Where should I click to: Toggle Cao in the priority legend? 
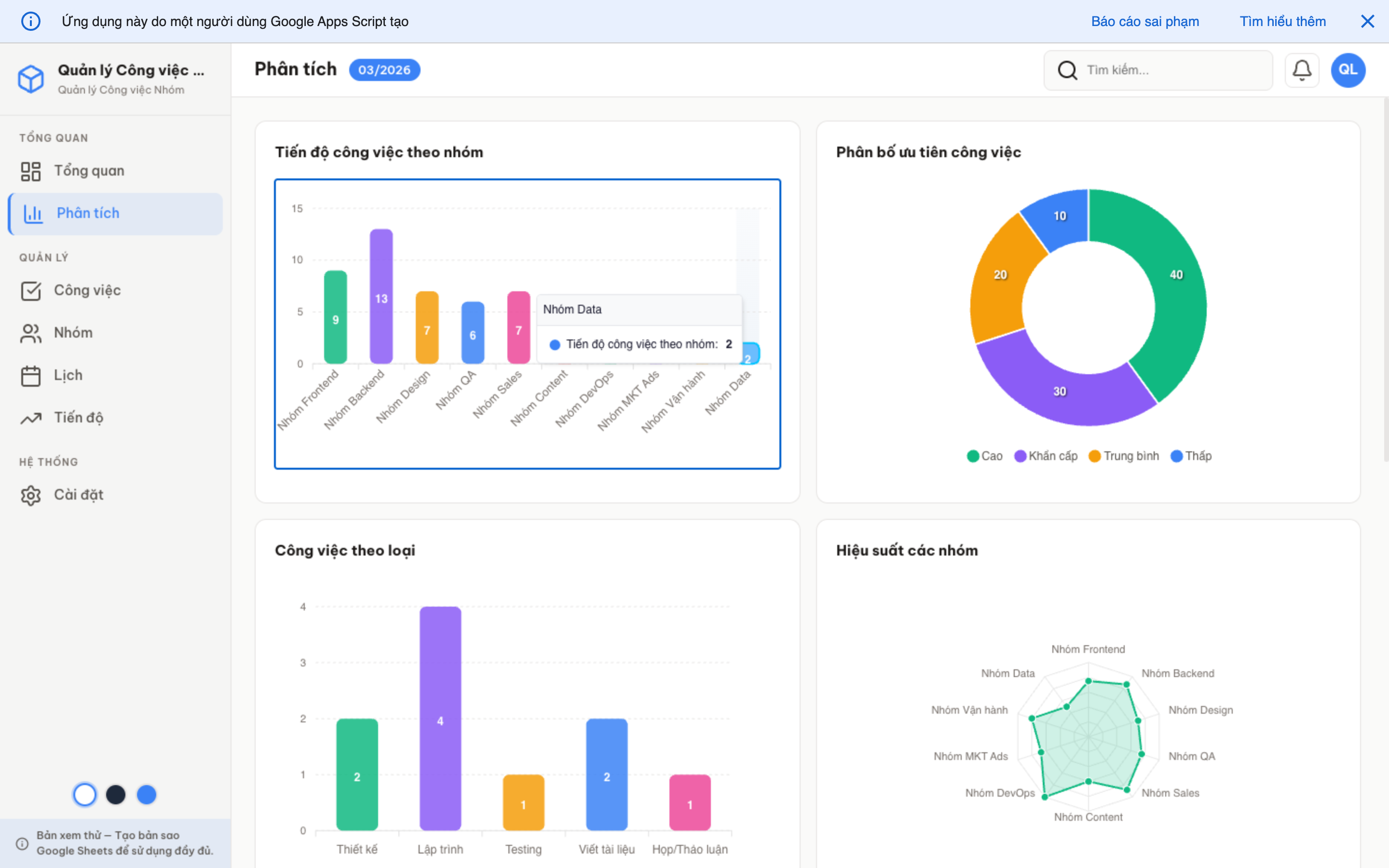click(984, 455)
